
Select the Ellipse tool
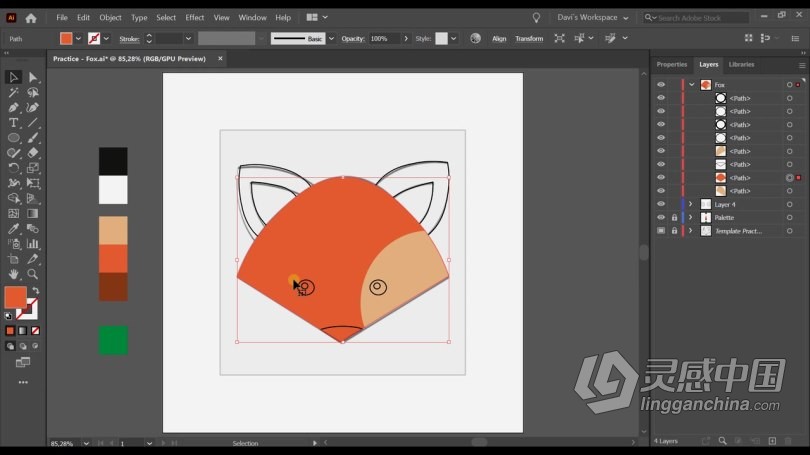point(13,138)
